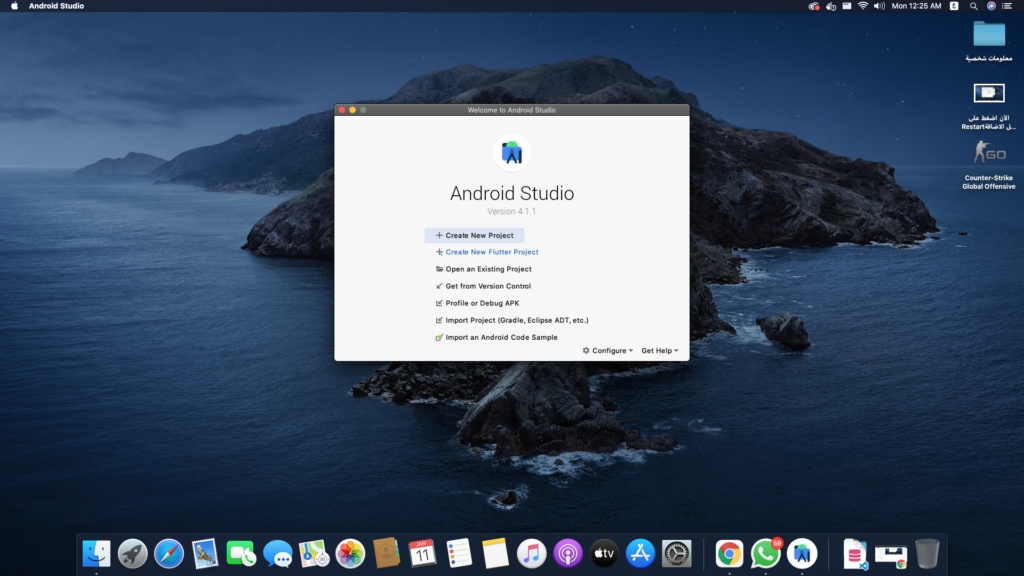Open Photos from the dock
This screenshot has width=1024, height=576.
point(350,554)
